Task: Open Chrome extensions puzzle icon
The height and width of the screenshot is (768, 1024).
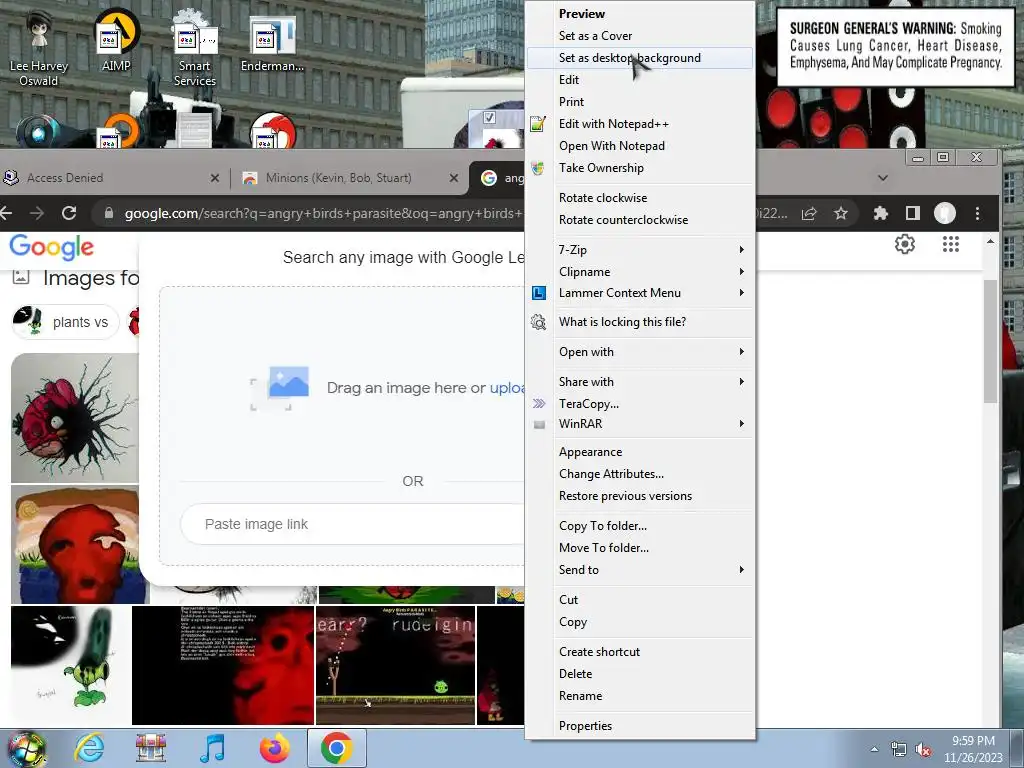Action: [x=880, y=213]
